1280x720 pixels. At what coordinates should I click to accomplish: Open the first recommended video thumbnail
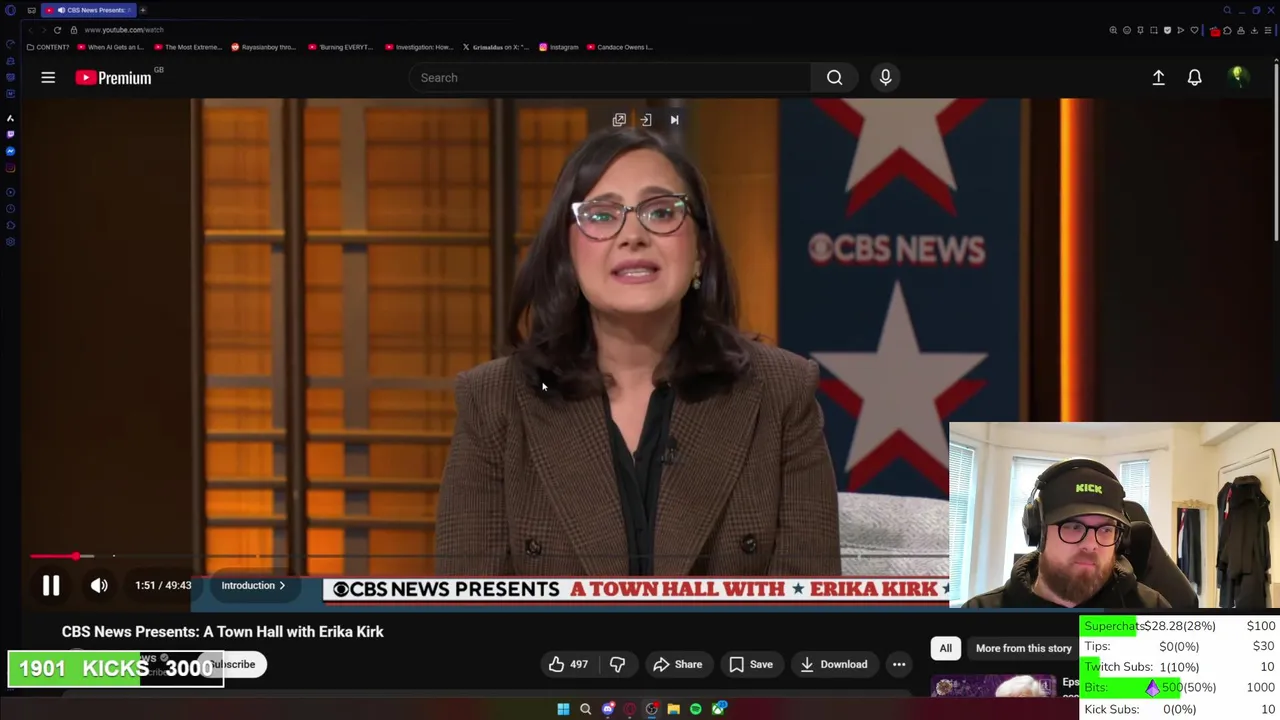pos(993,686)
